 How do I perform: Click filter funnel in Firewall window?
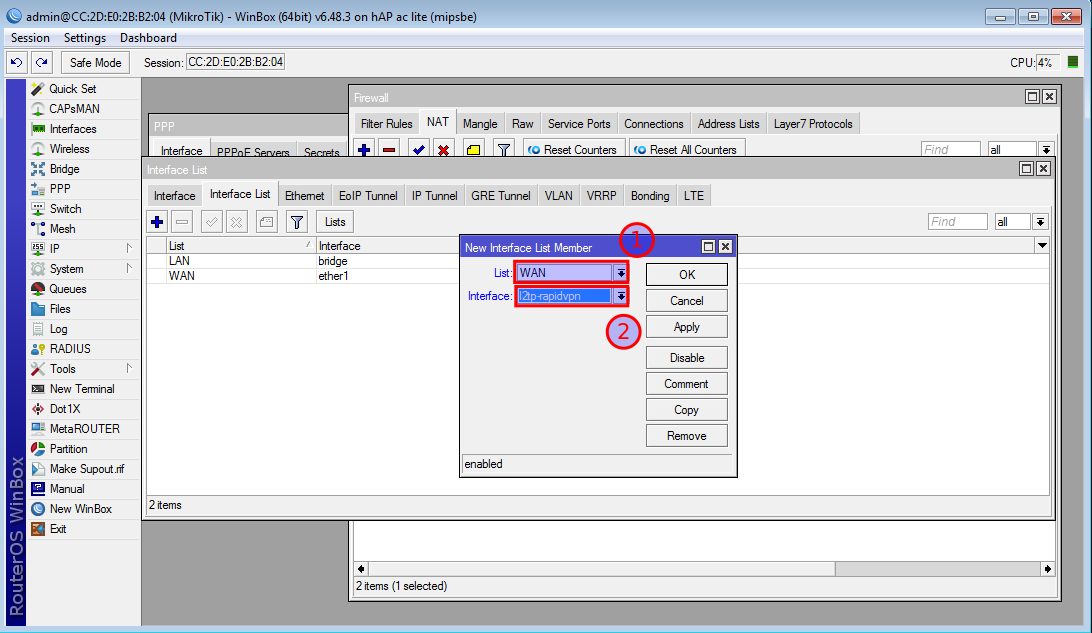tap(504, 150)
